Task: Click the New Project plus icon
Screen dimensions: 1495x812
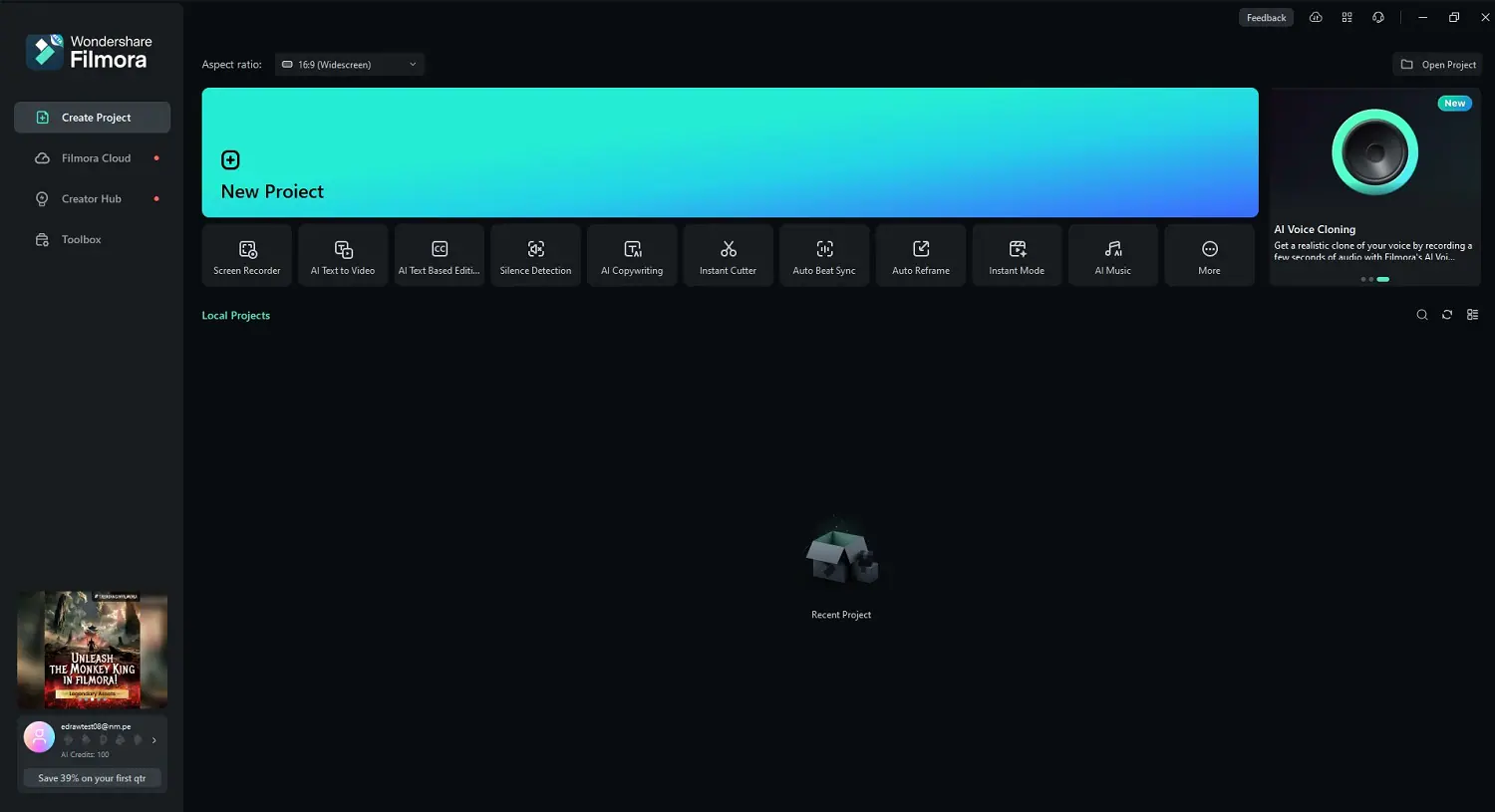Action: tap(230, 159)
